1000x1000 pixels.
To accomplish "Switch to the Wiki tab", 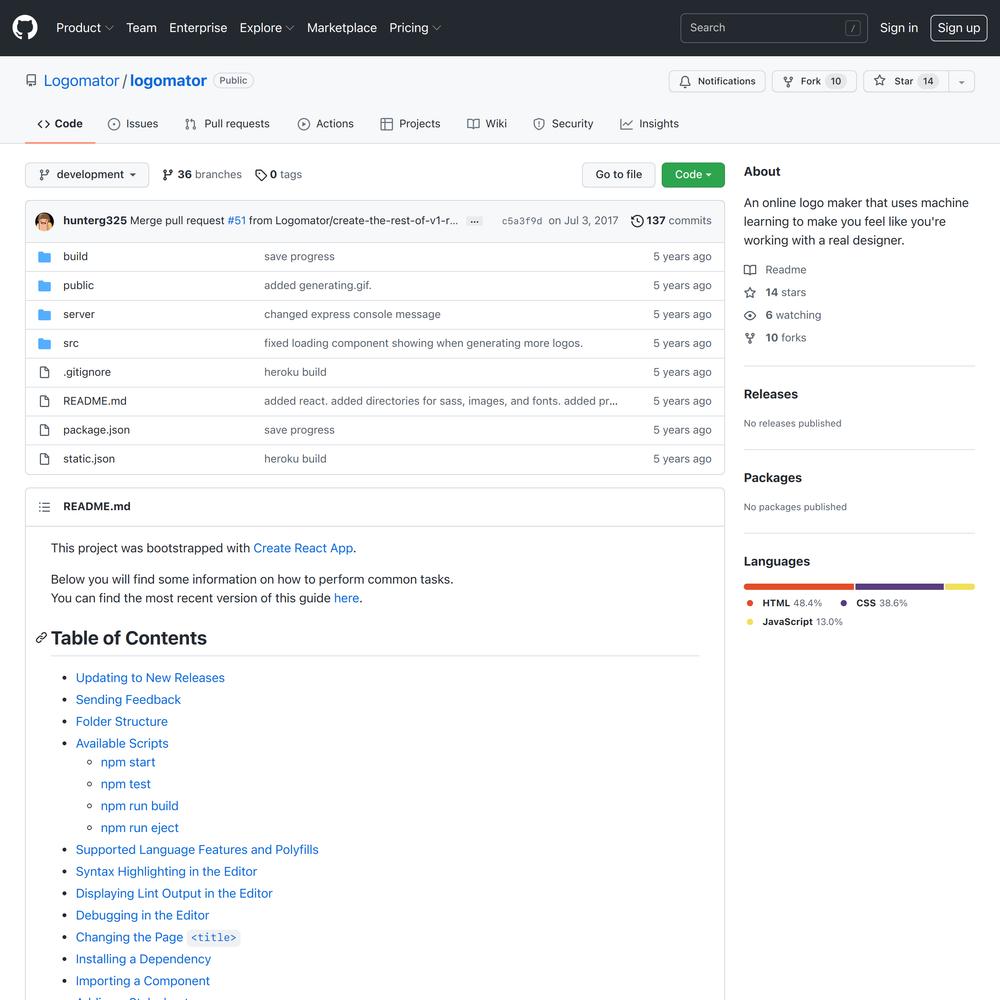I will [487, 124].
